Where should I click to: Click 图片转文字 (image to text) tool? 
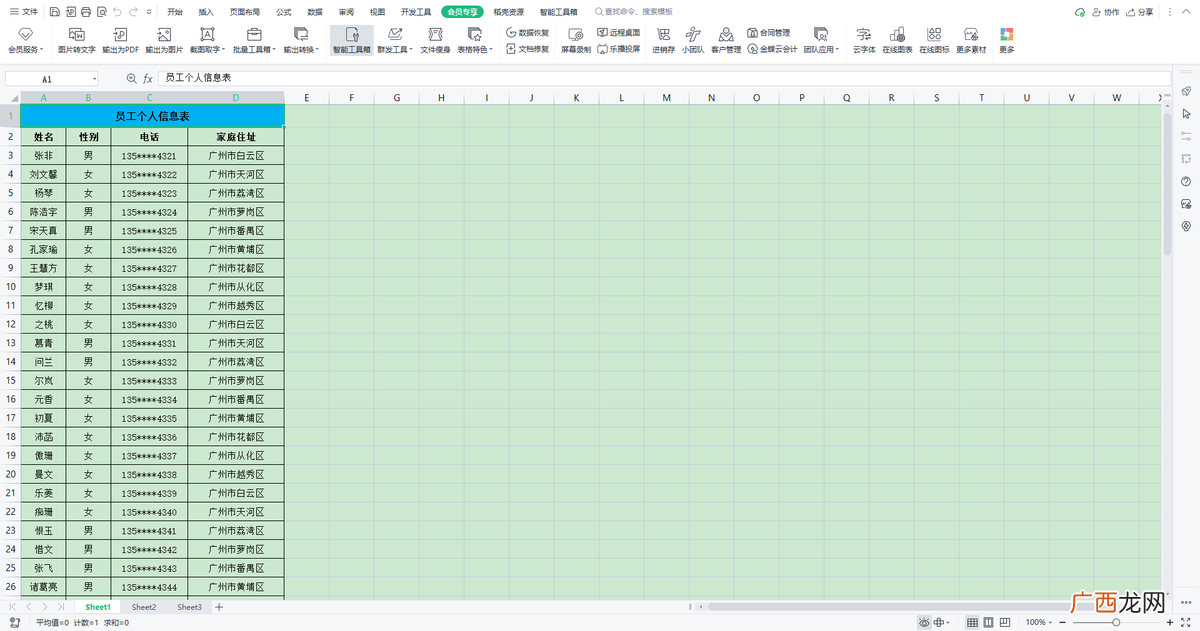77,41
